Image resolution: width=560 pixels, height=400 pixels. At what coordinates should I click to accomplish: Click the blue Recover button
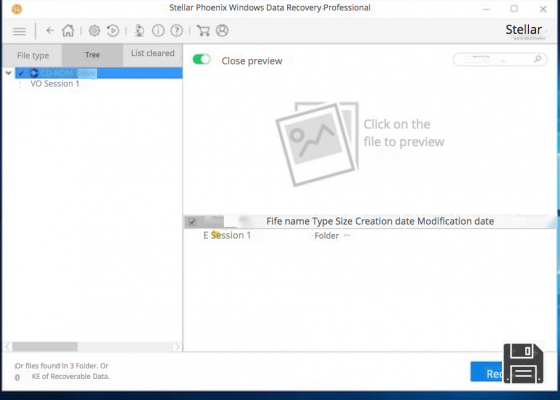pos(487,372)
